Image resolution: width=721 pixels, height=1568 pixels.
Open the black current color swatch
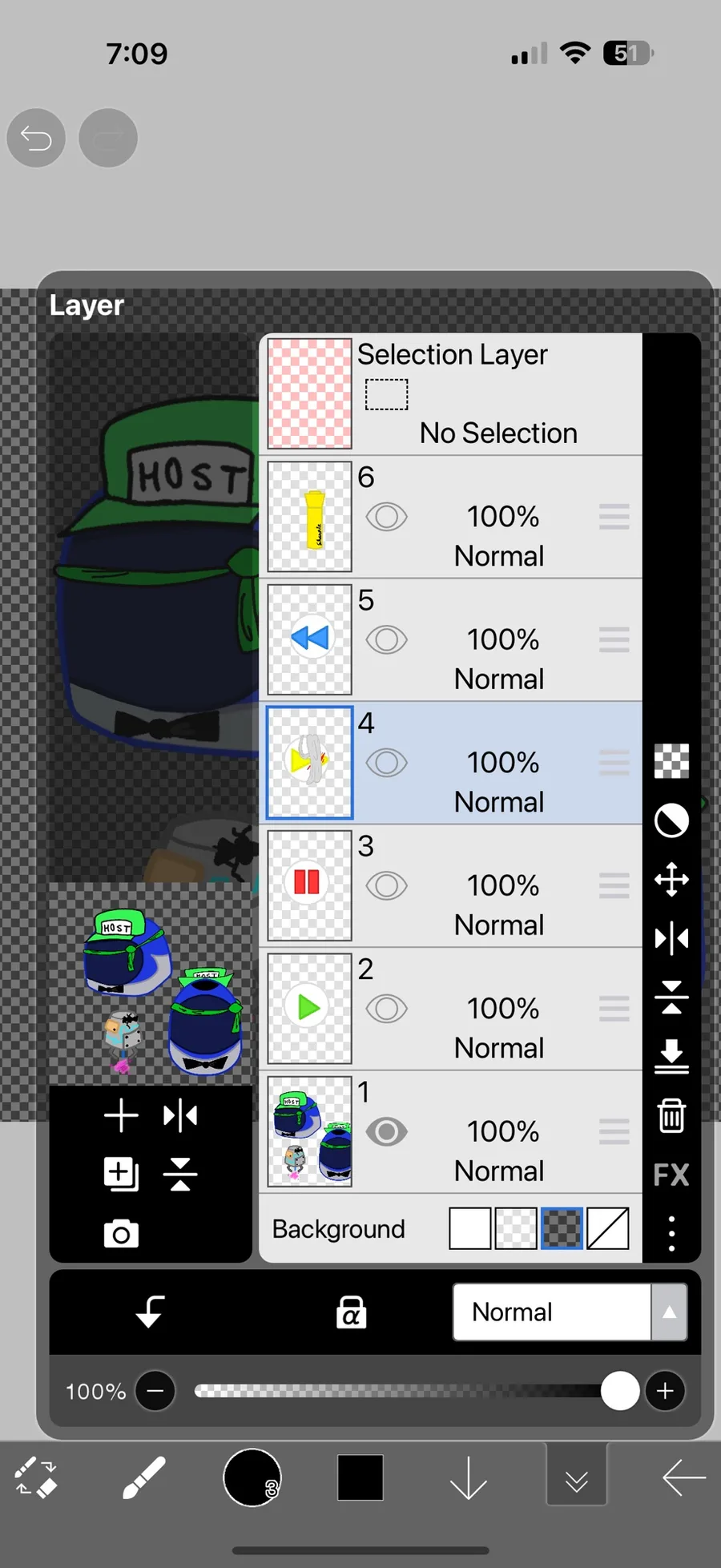click(x=360, y=1478)
